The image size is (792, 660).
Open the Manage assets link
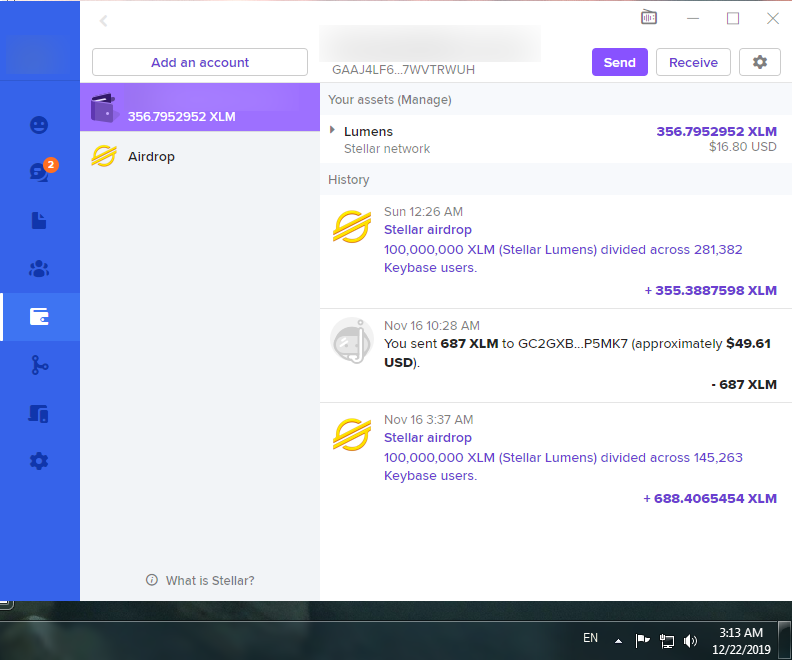[x=424, y=99]
